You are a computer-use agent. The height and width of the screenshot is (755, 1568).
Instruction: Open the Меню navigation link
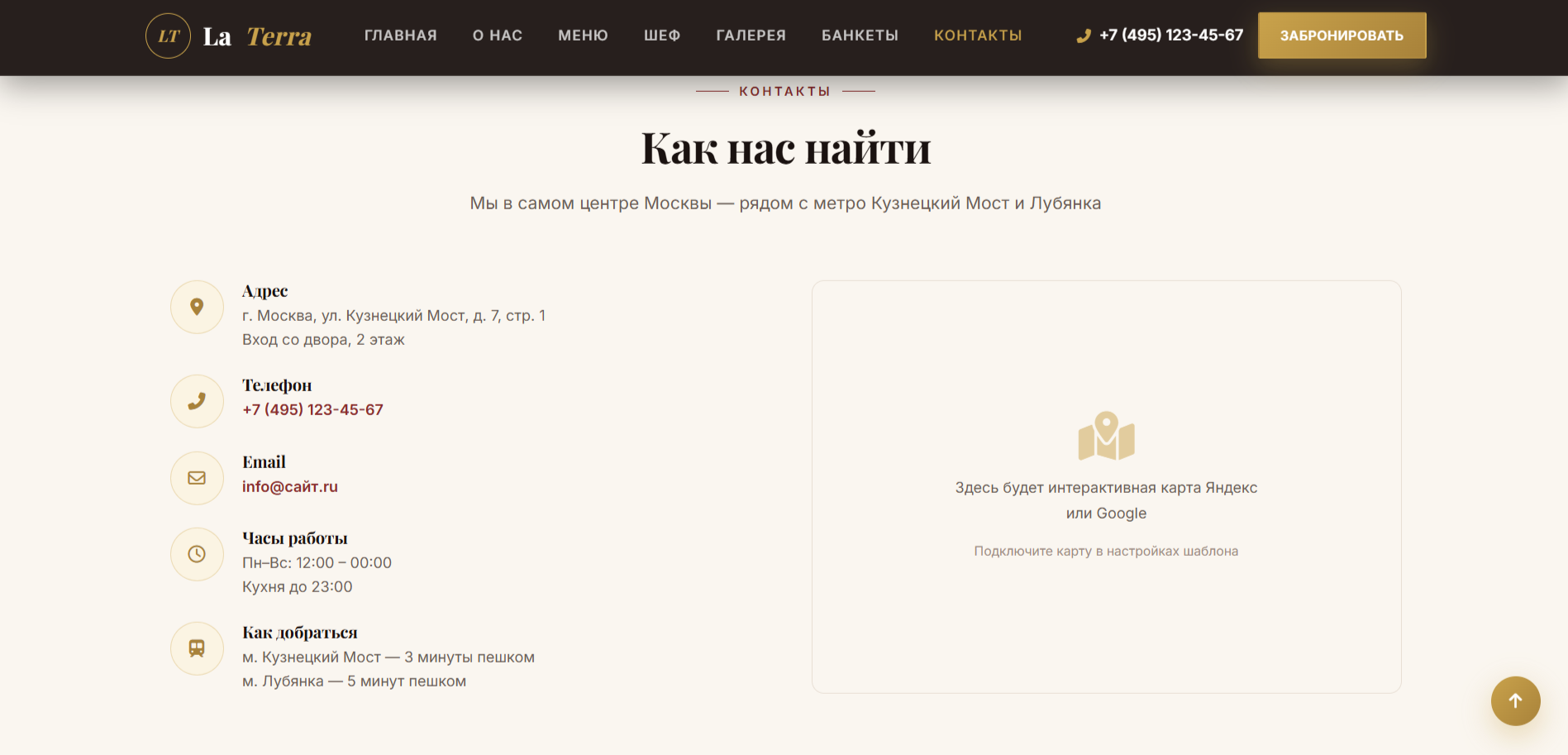pyautogui.click(x=583, y=36)
